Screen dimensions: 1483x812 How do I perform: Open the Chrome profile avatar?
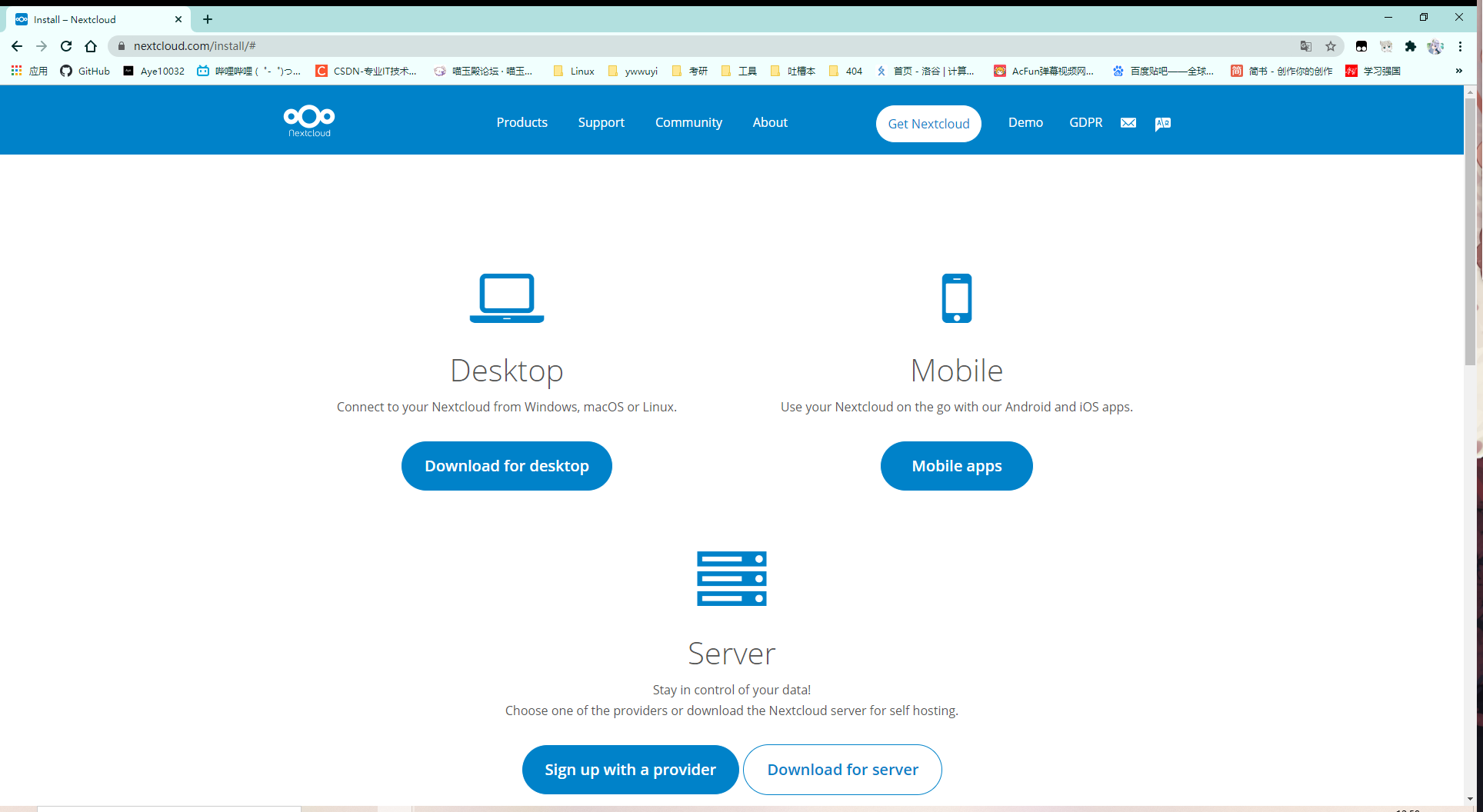[1435, 46]
